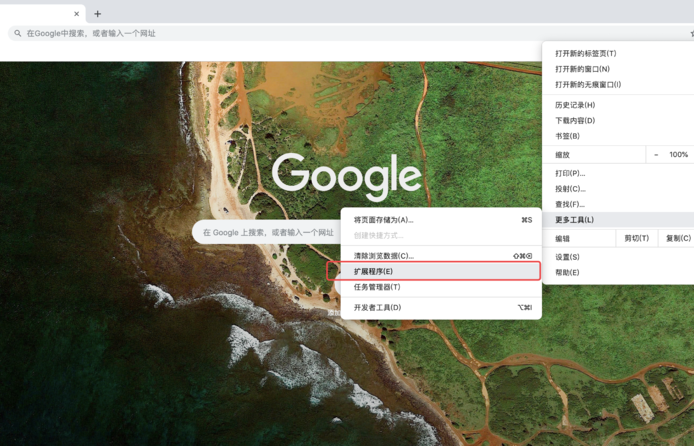
Task: Expand the 更多工具(L) submenu
Action: 575,220
